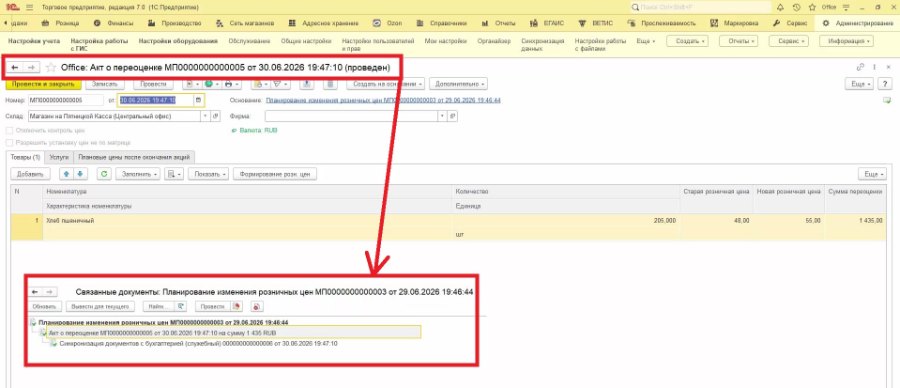Open the print dropdown in document toolbar

pos(230,84)
